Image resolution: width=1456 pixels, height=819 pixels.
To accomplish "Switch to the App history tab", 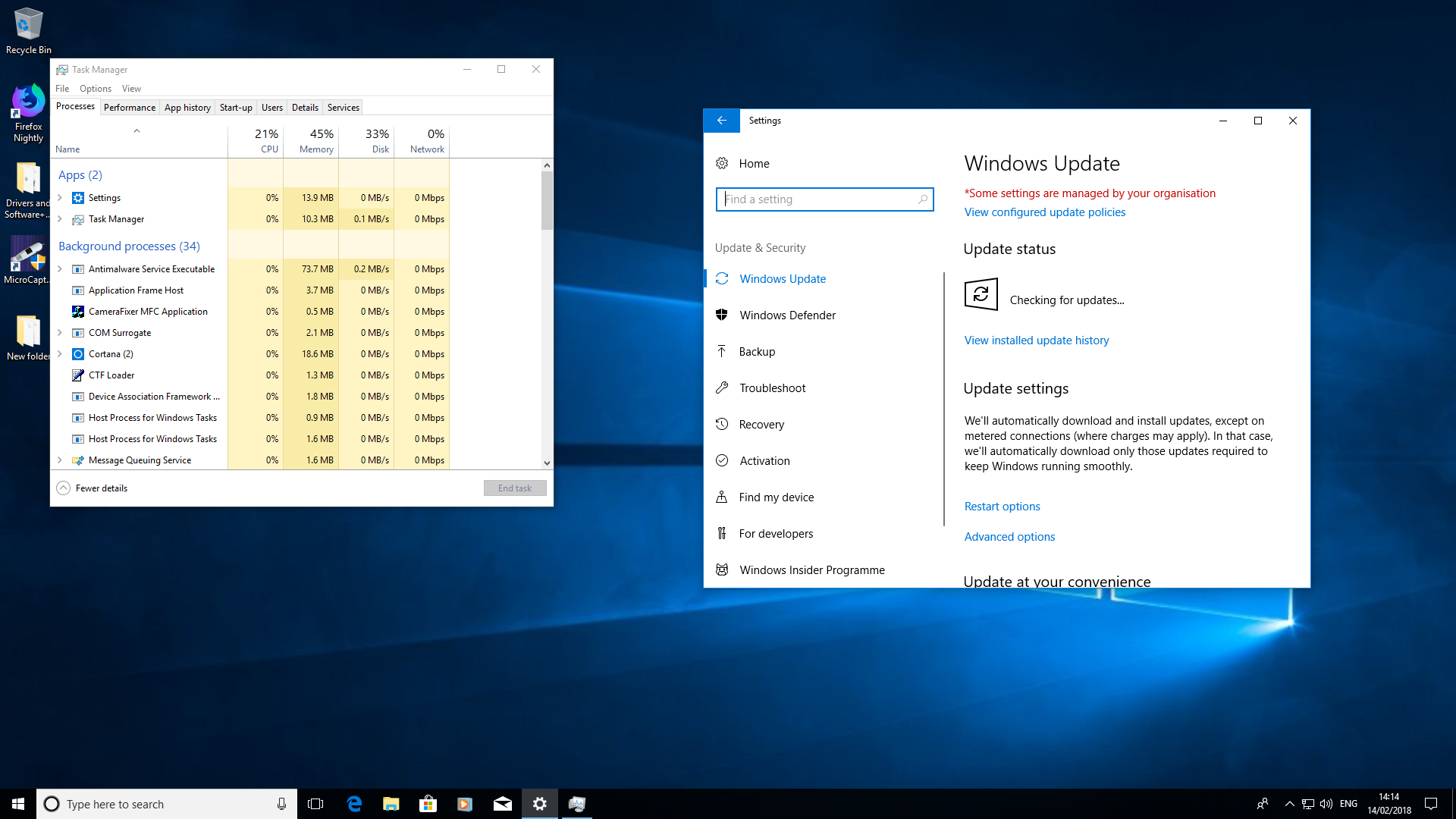I will pyautogui.click(x=187, y=108).
